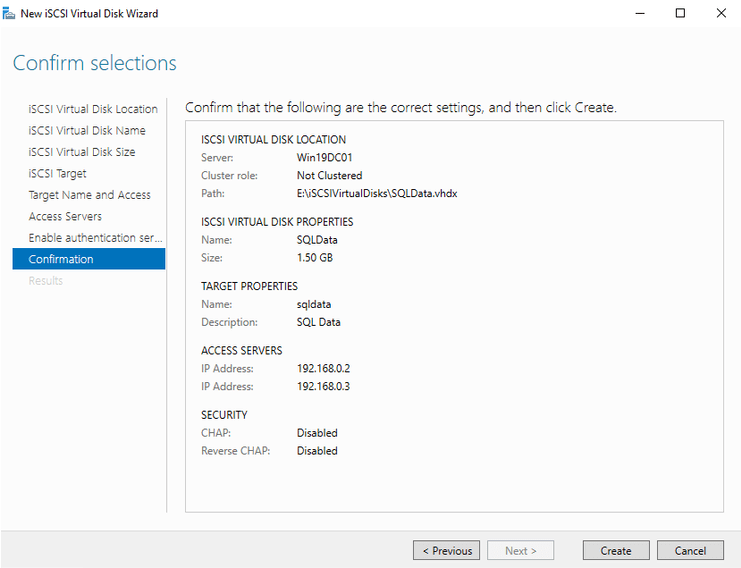Screen dimensions: 741x568
Task: Switch to the iSCSI Target step
Action: point(58,173)
